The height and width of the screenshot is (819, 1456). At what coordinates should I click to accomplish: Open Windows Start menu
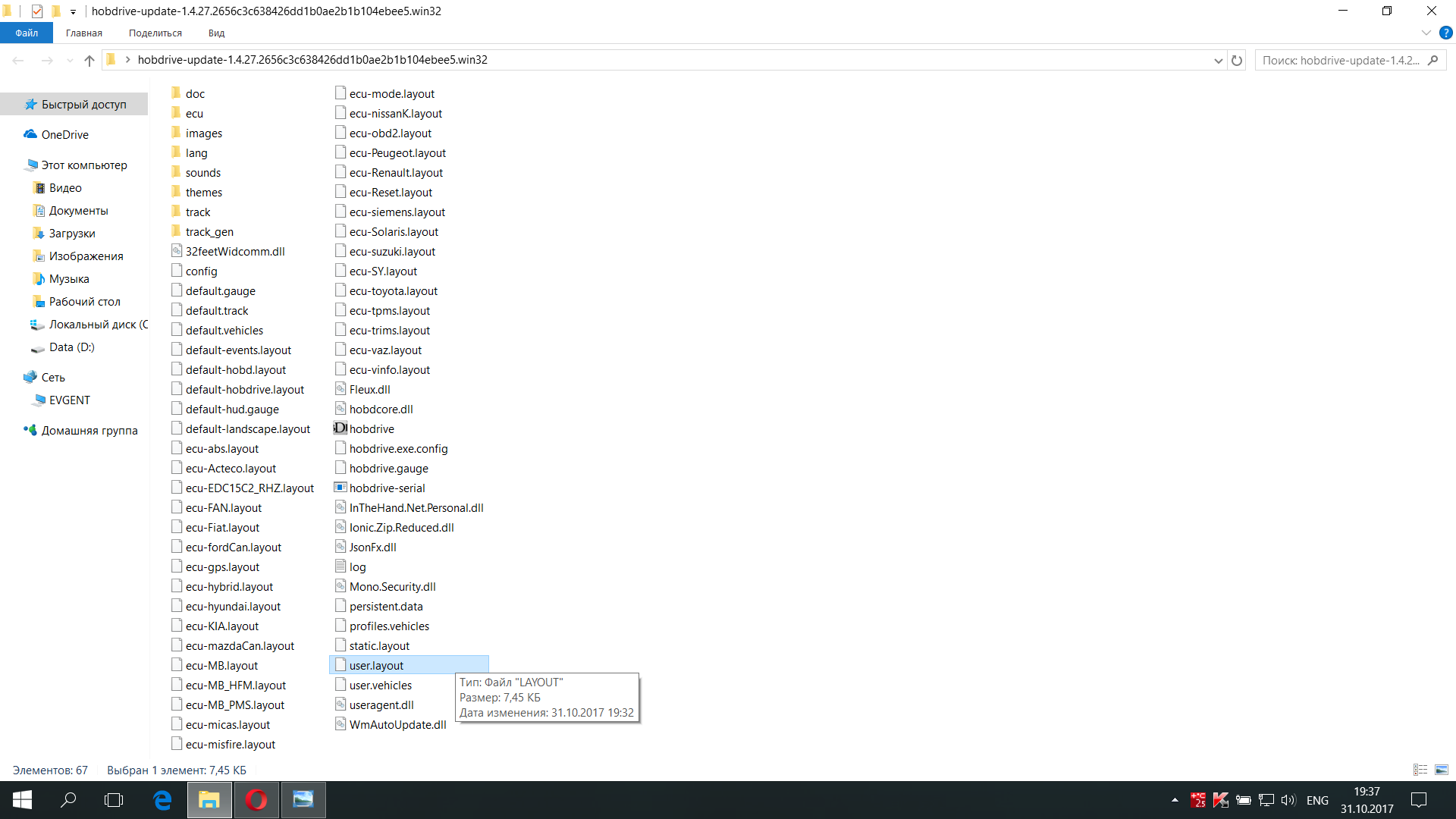[22, 800]
